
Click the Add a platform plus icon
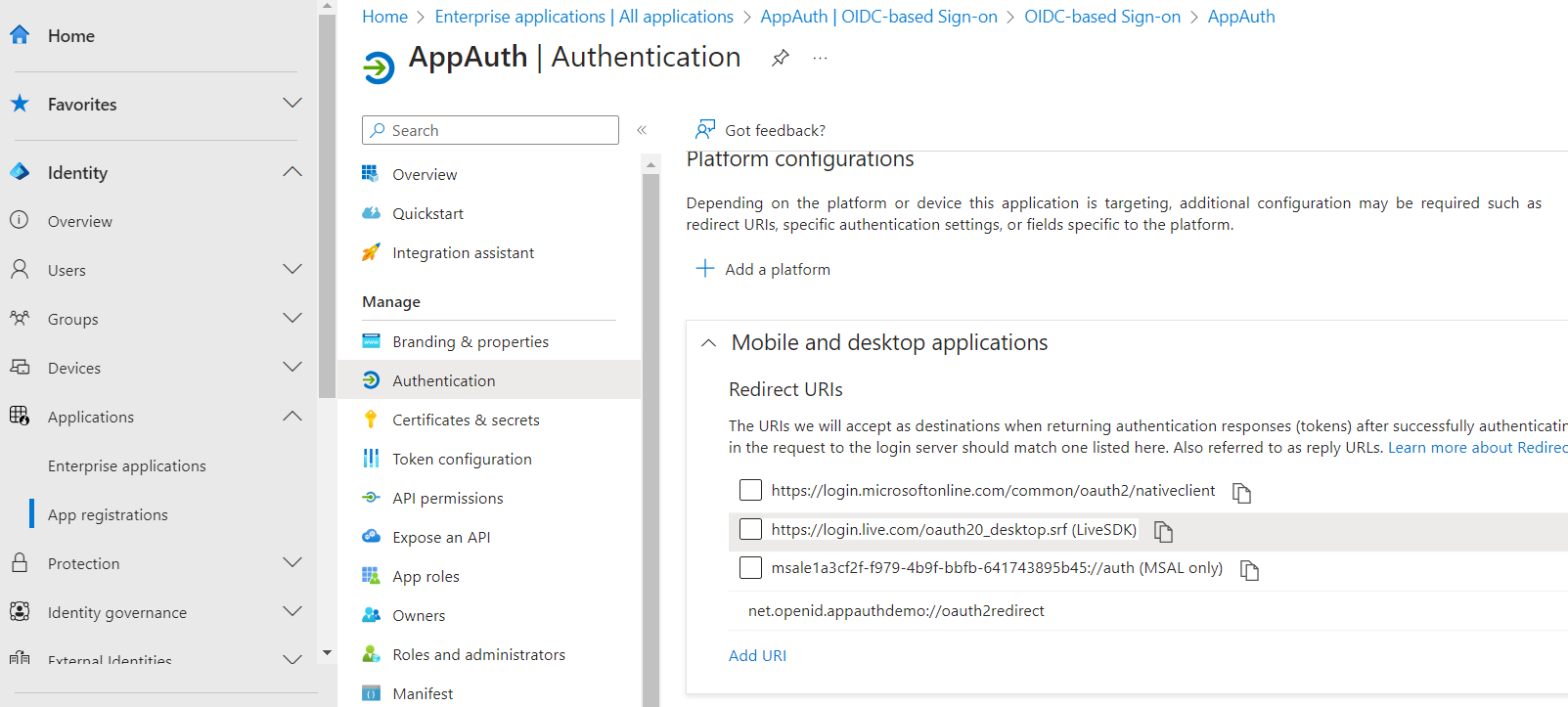point(704,268)
